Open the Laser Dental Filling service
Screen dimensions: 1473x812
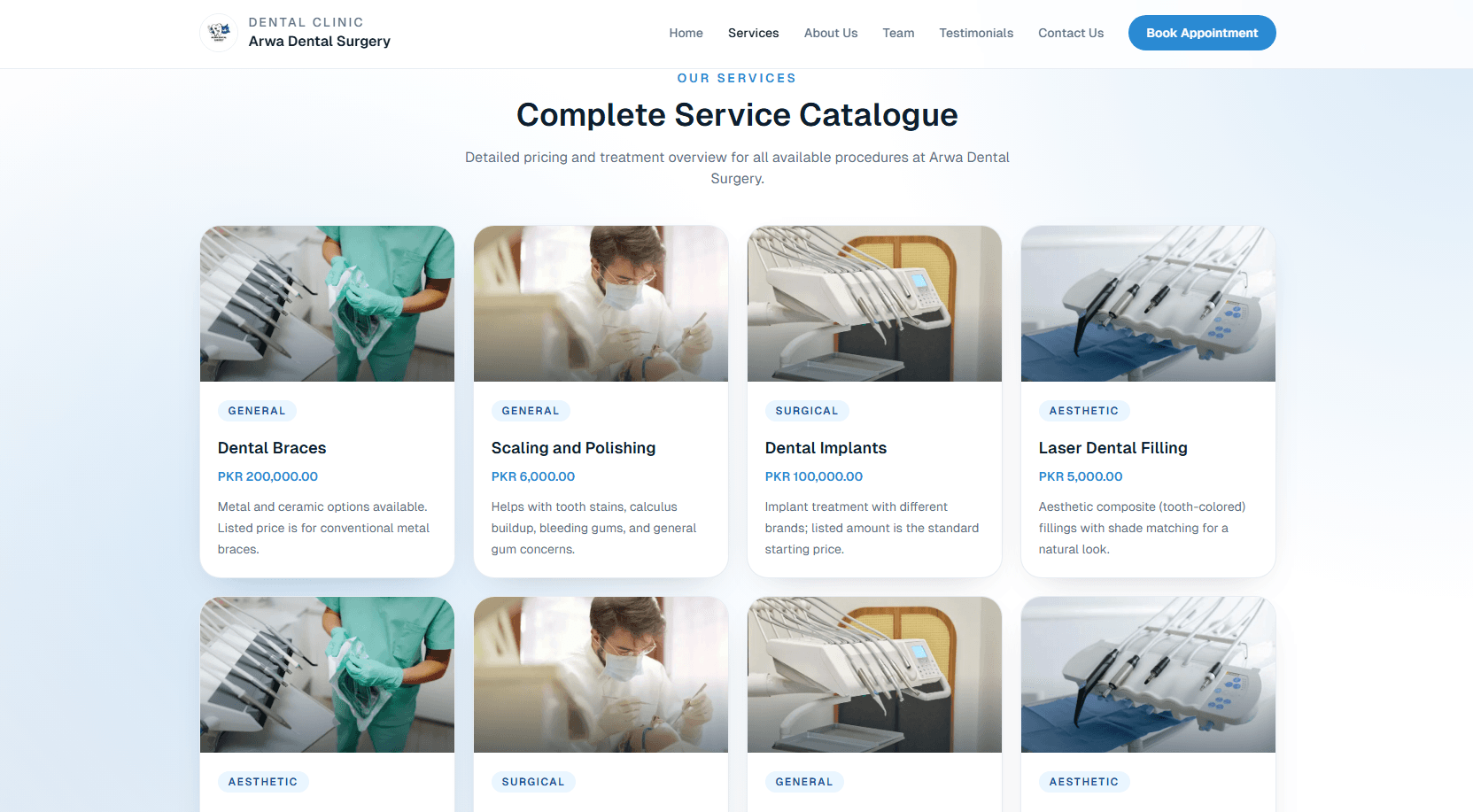[x=1113, y=447]
